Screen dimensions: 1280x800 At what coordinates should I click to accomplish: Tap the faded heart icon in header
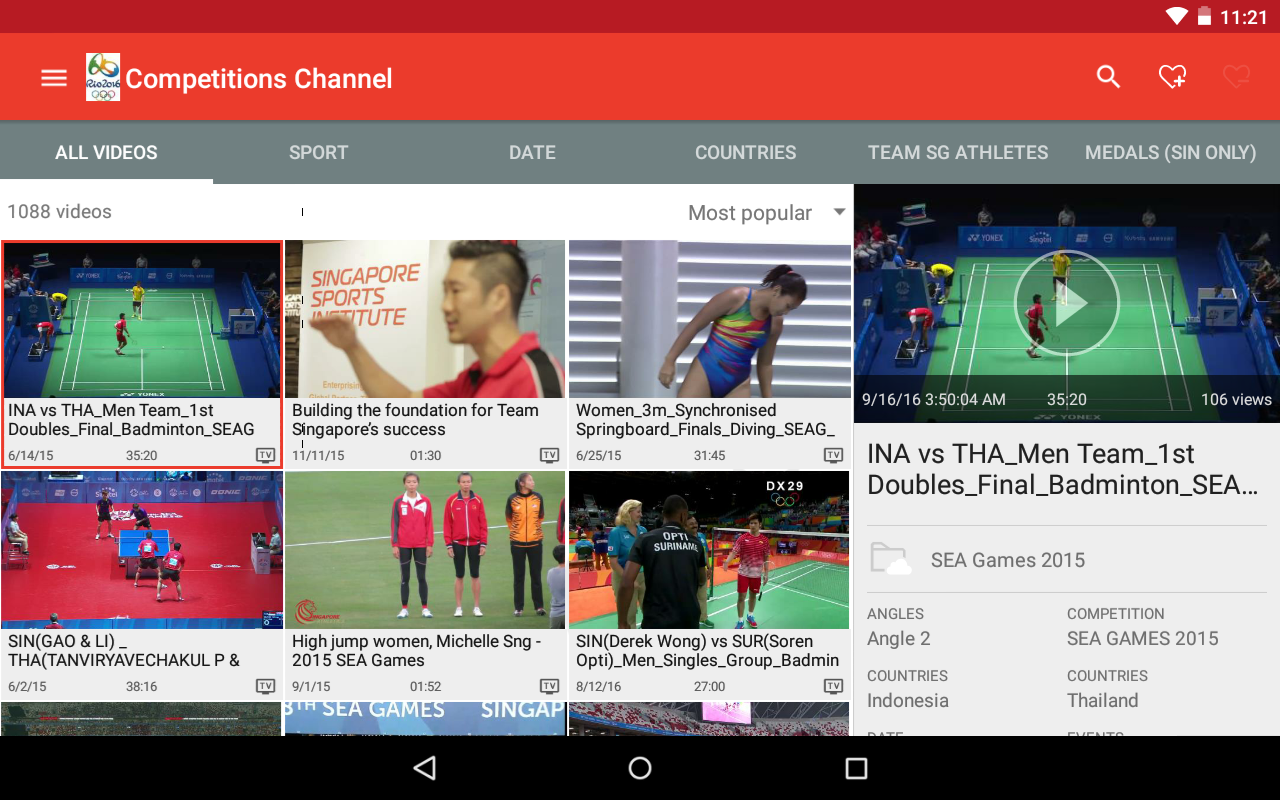click(x=1236, y=76)
